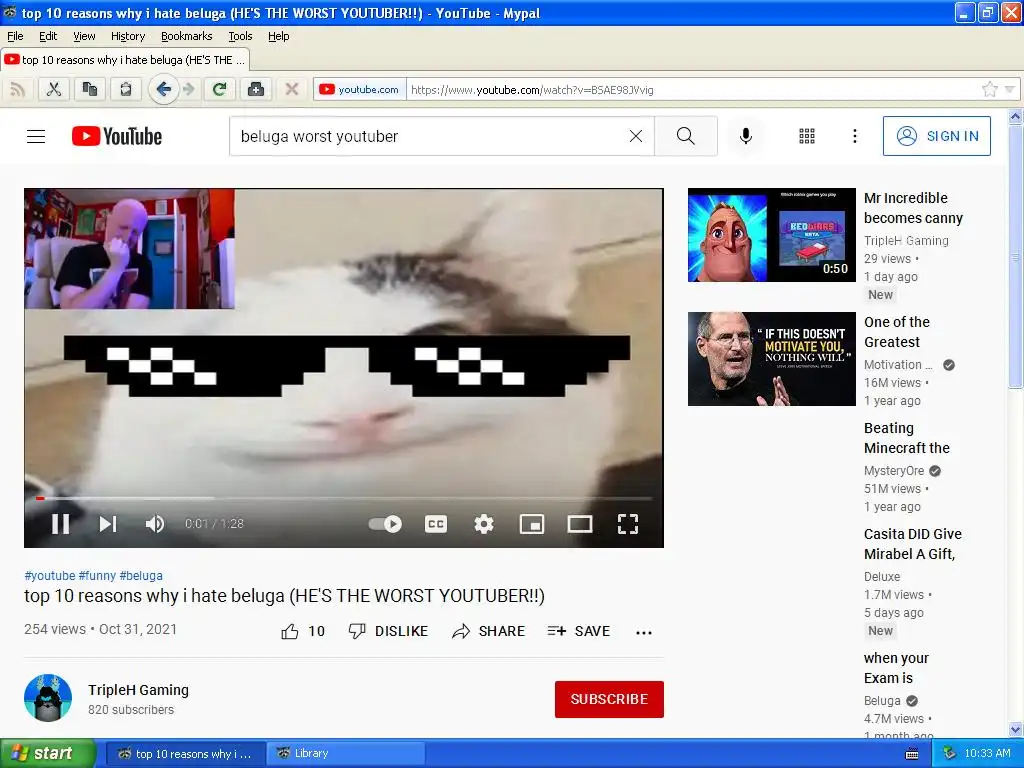This screenshot has height=768, width=1024.
Task: Open the File menu
Action: pos(15,36)
